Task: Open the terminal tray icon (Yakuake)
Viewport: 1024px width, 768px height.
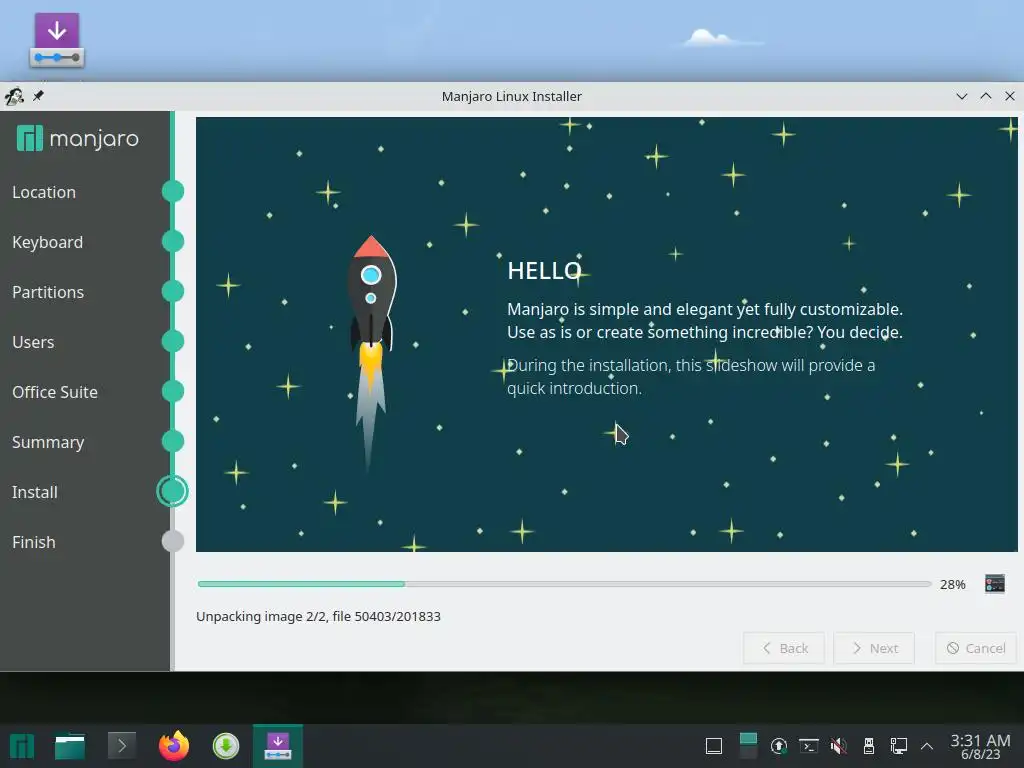Action: click(809, 746)
